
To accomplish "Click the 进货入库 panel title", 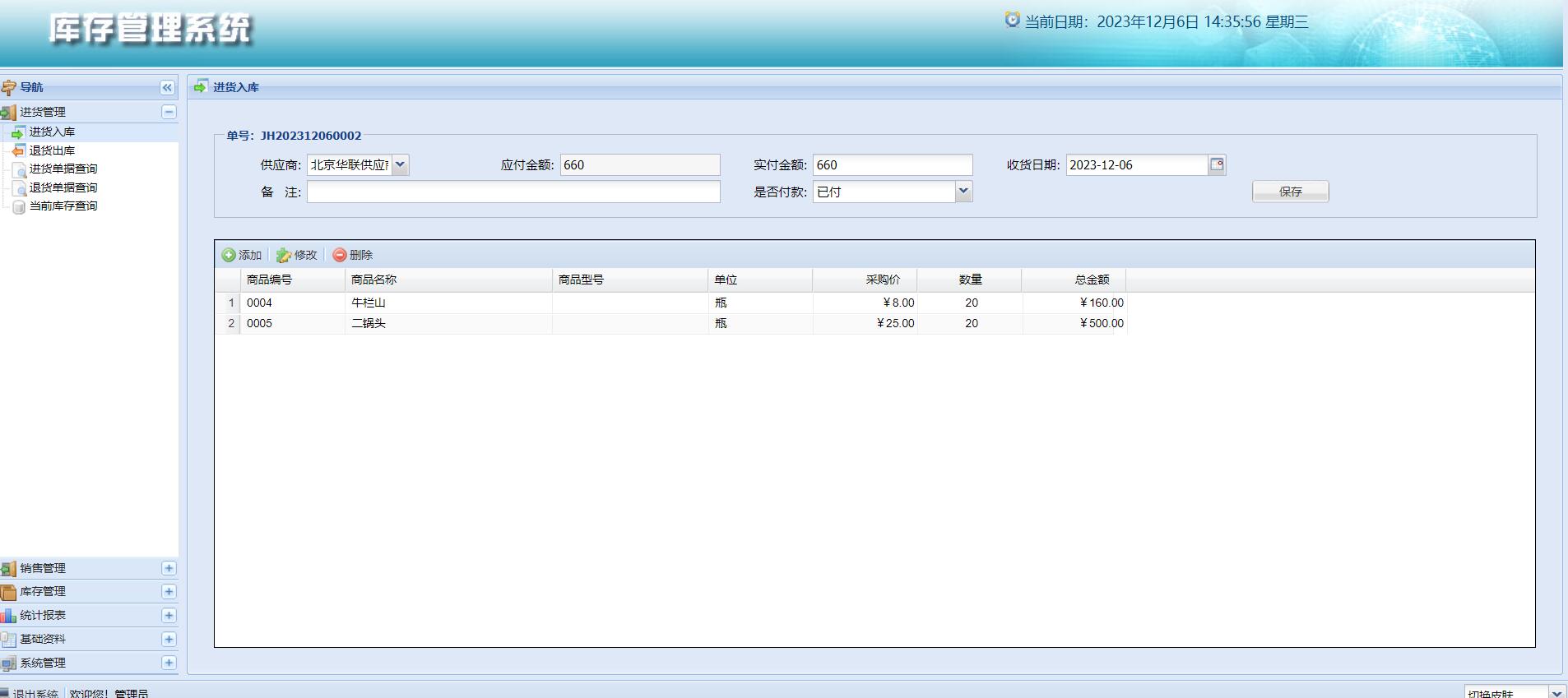I will pos(236,87).
